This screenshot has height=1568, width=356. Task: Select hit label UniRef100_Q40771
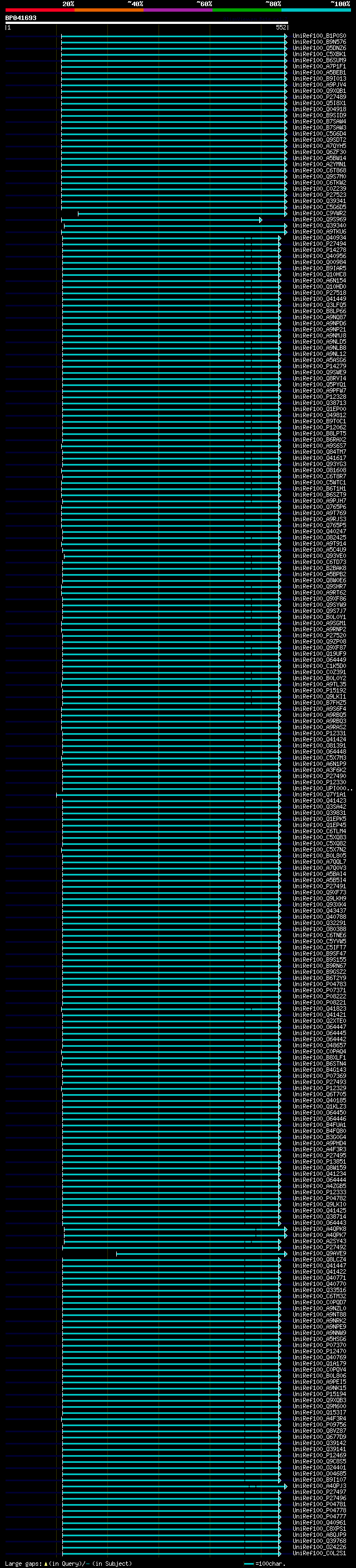click(x=319, y=1278)
